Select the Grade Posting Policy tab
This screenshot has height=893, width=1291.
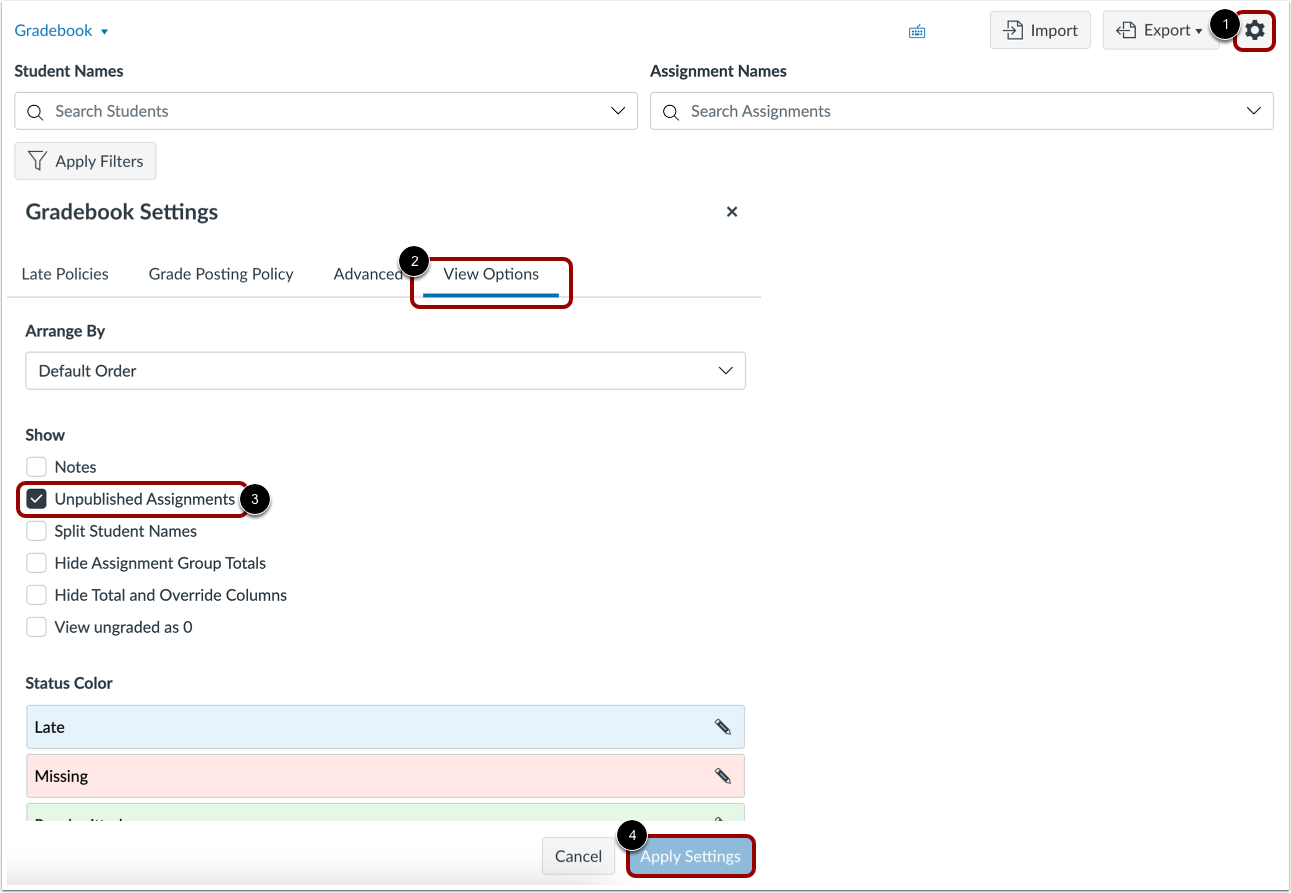[x=220, y=273]
